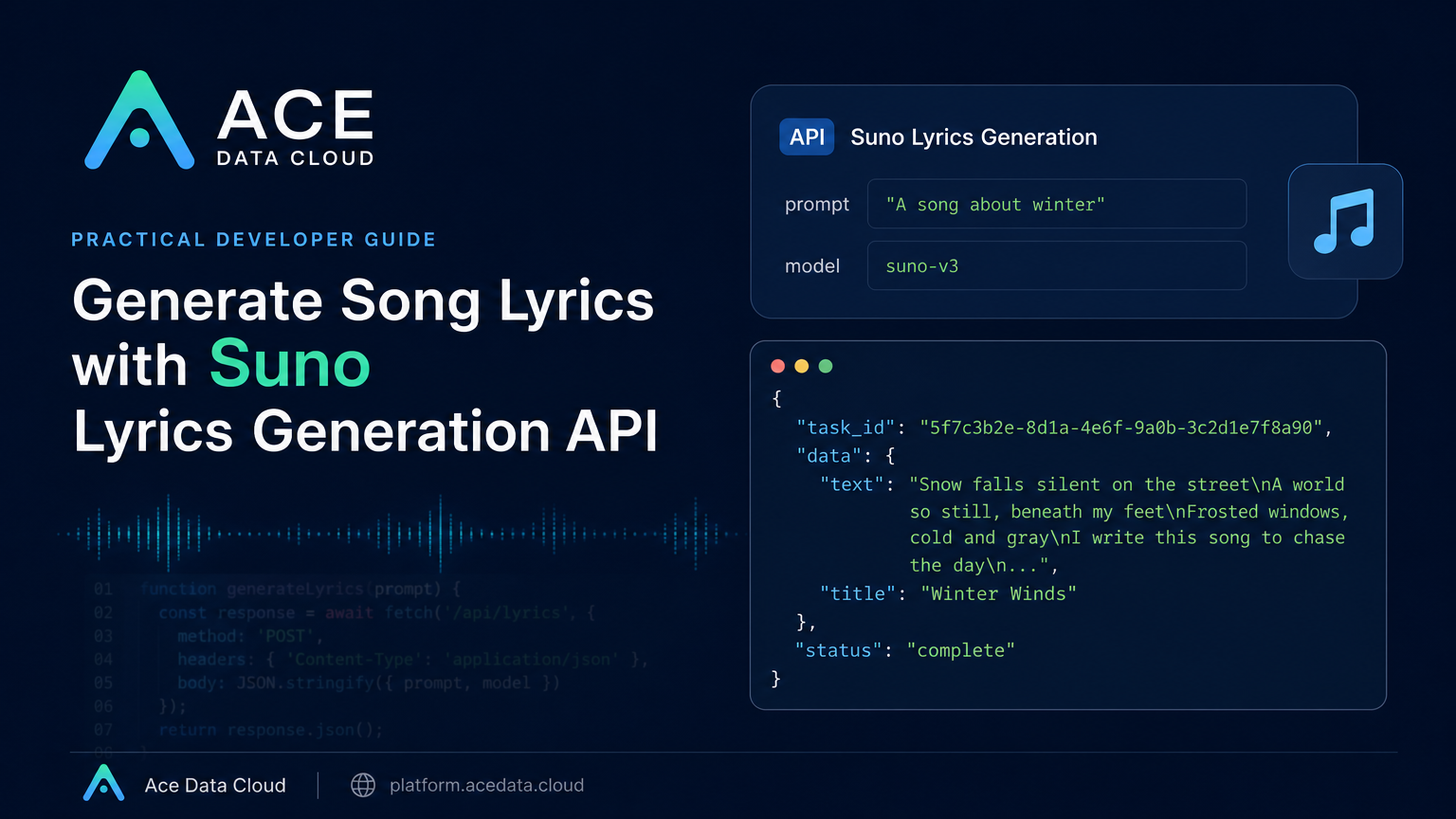Screen dimensions: 1456x819
Task: Click the green dot on the JSON response window
Action: point(826,366)
